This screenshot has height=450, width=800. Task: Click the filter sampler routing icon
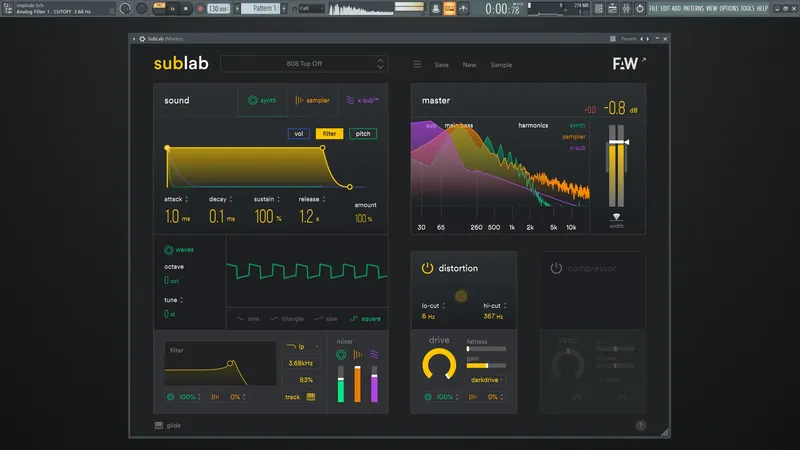[215, 396]
